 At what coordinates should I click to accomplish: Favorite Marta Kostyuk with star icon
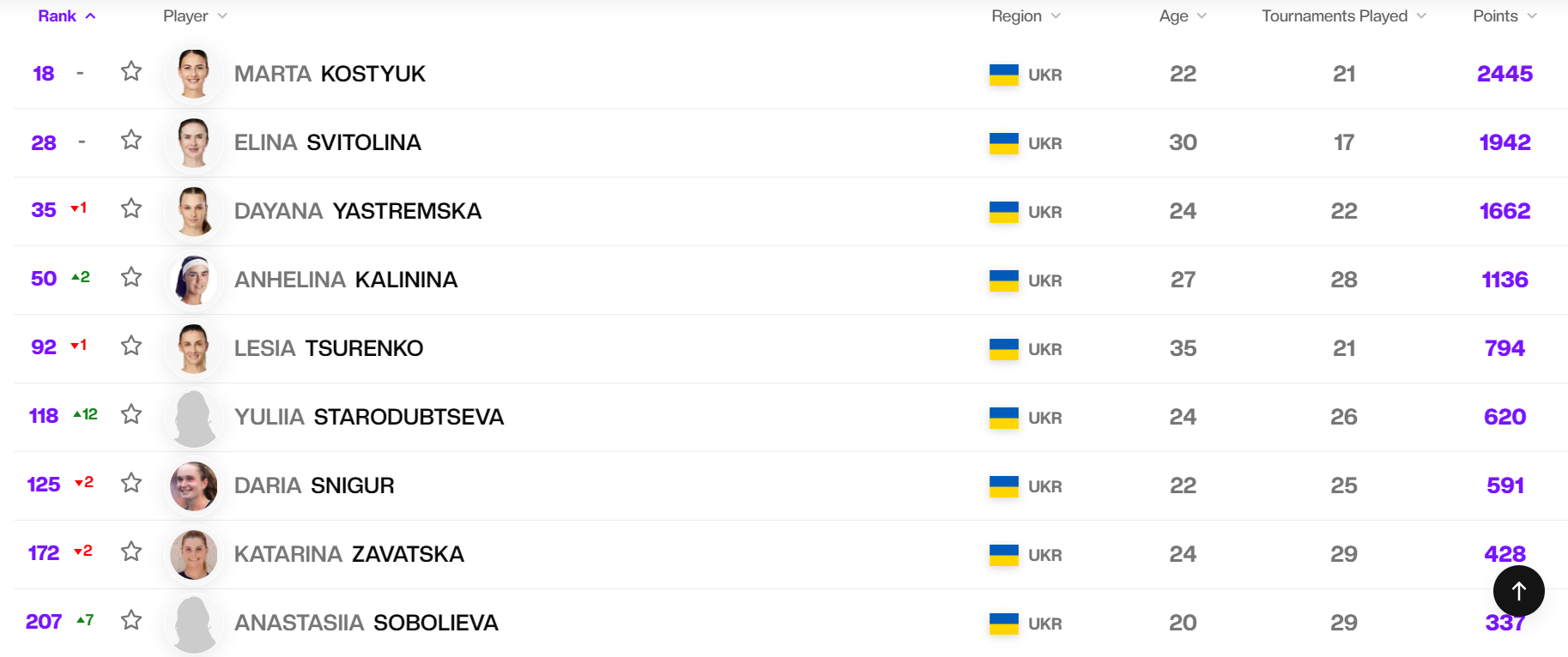point(131,71)
